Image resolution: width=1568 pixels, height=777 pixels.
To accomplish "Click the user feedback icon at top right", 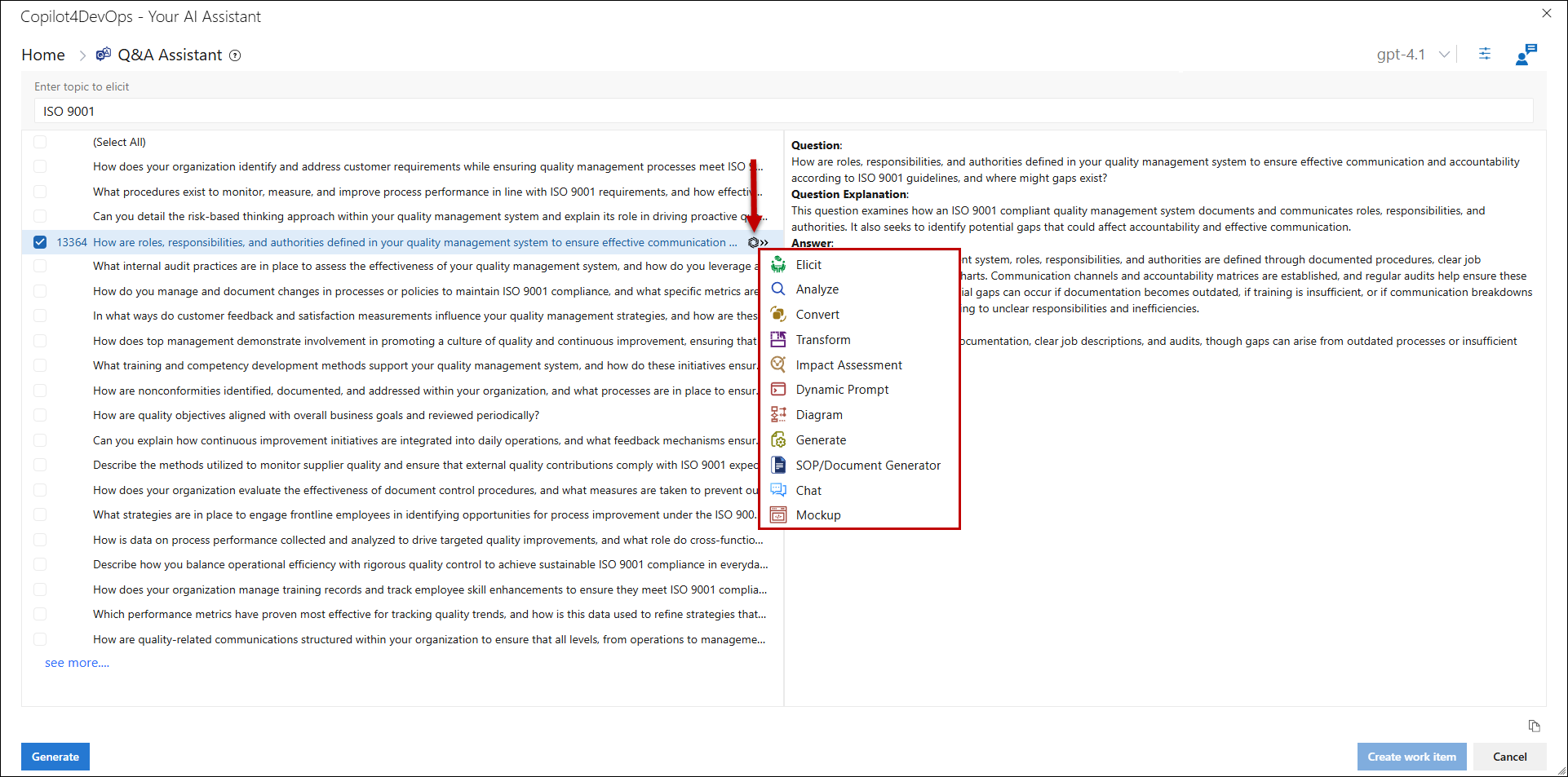I will click(1525, 55).
